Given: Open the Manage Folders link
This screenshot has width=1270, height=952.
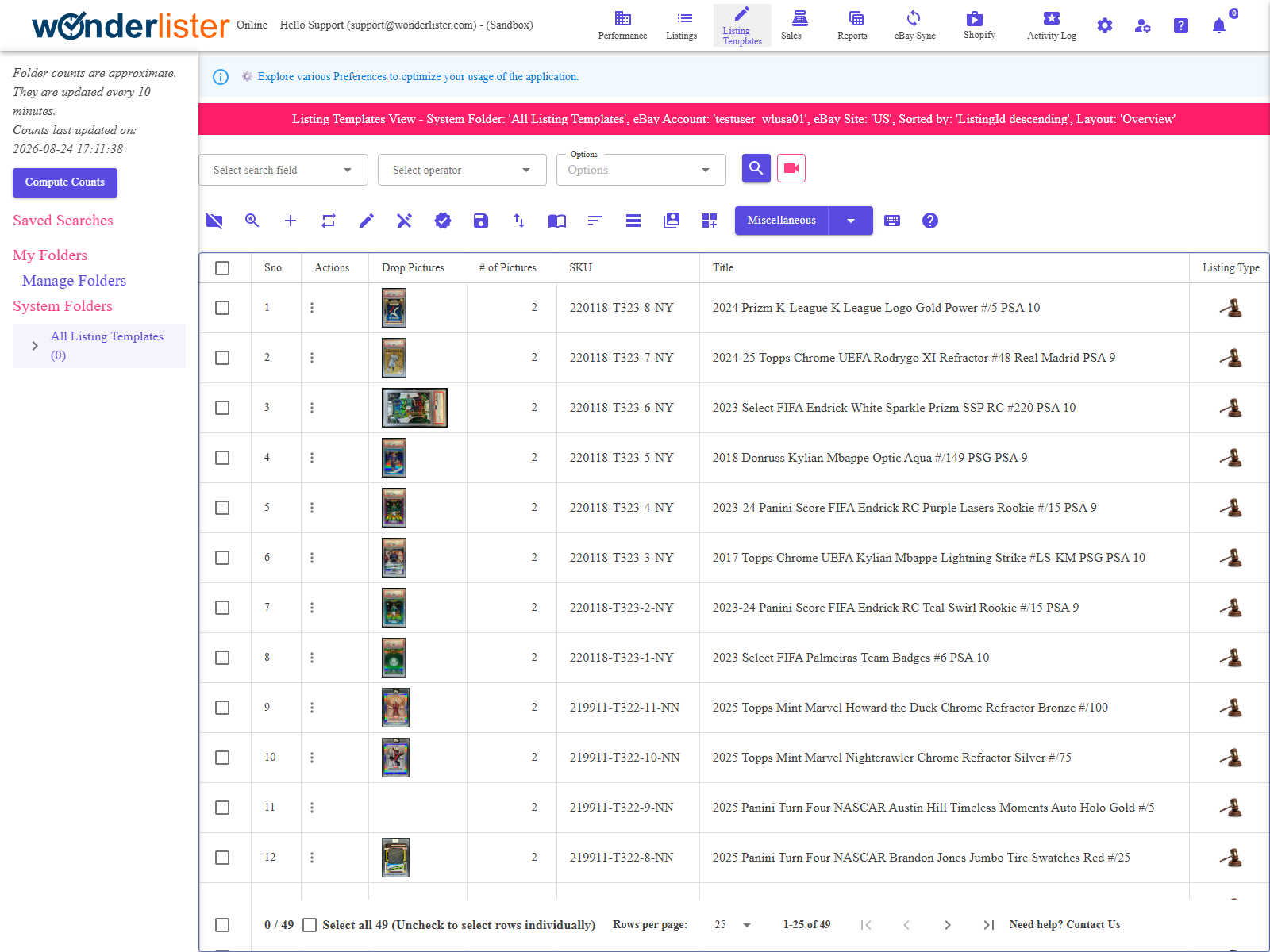Looking at the screenshot, I should coord(75,281).
